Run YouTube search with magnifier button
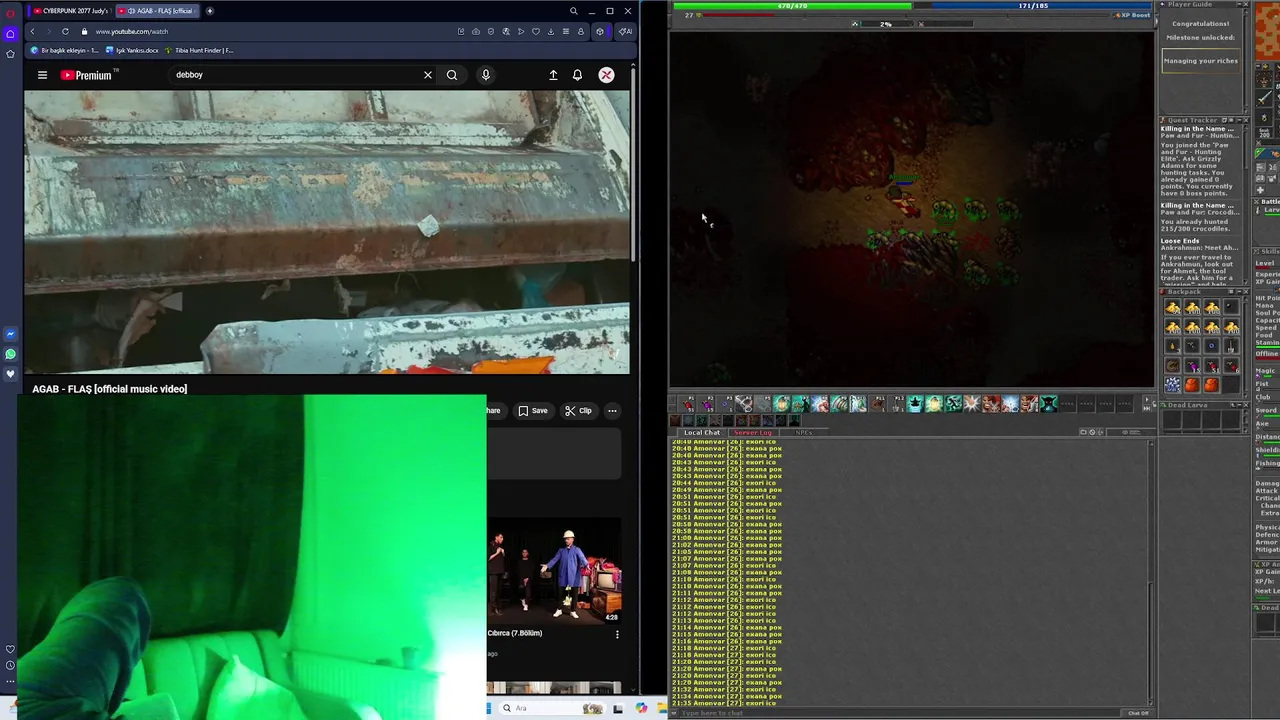This screenshot has height=720, width=1280. [x=452, y=75]
